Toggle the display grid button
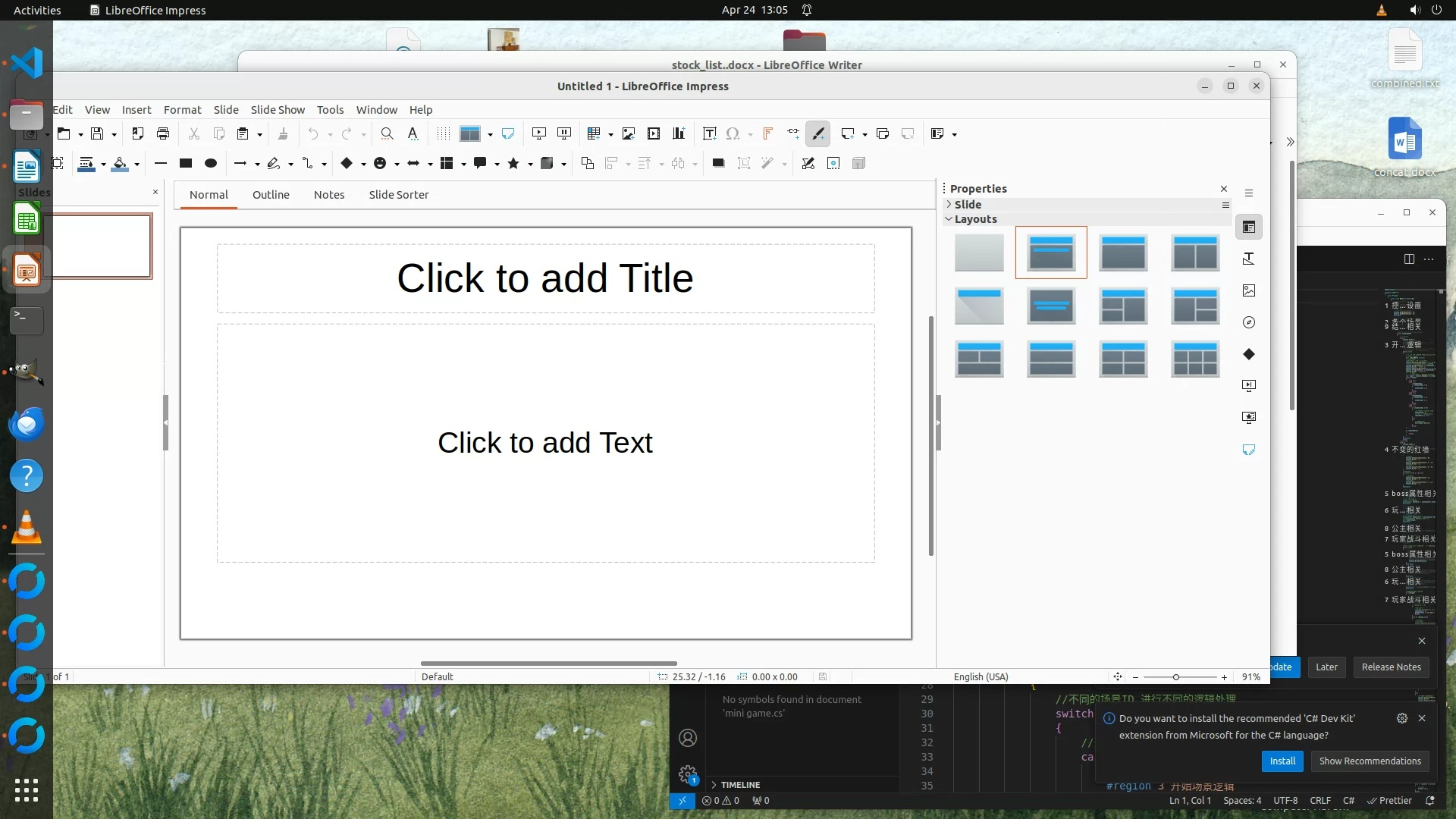Screen dimensions: 1456x819 444,134
